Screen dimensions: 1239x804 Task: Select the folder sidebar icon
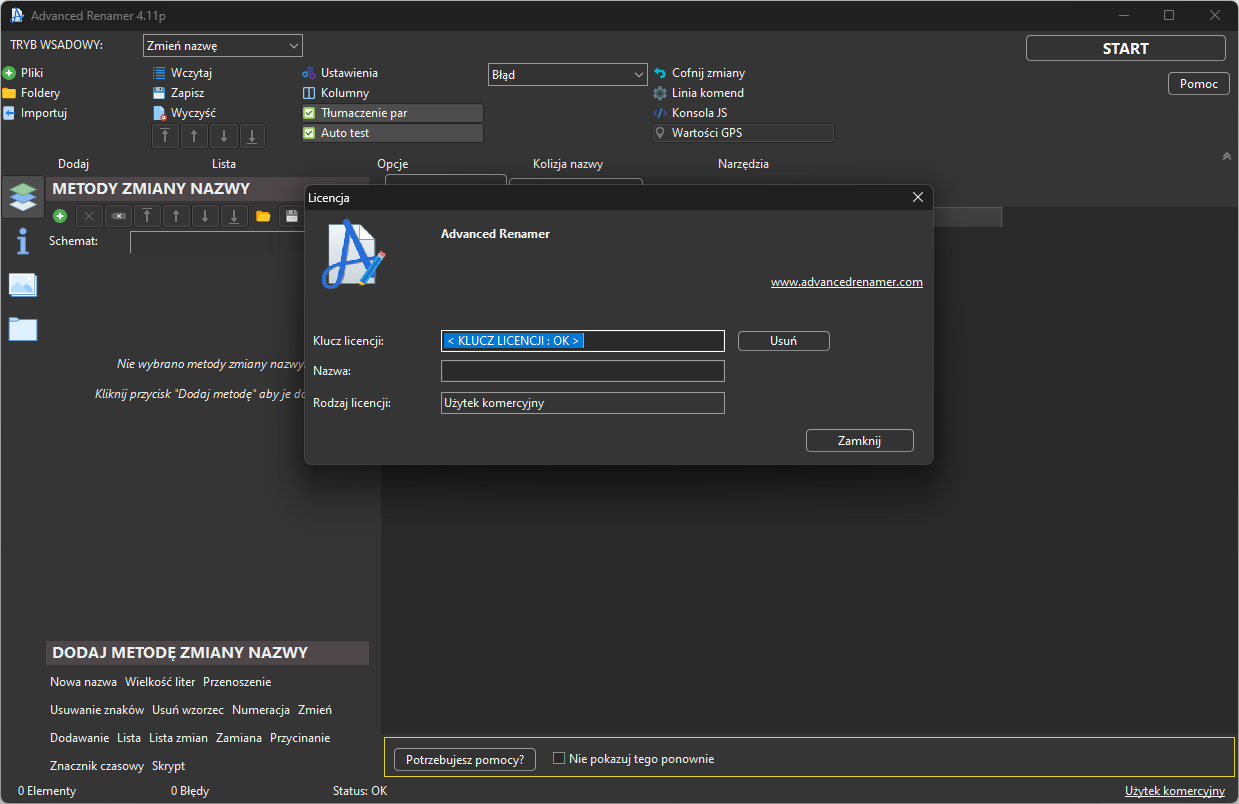(23, 328)
